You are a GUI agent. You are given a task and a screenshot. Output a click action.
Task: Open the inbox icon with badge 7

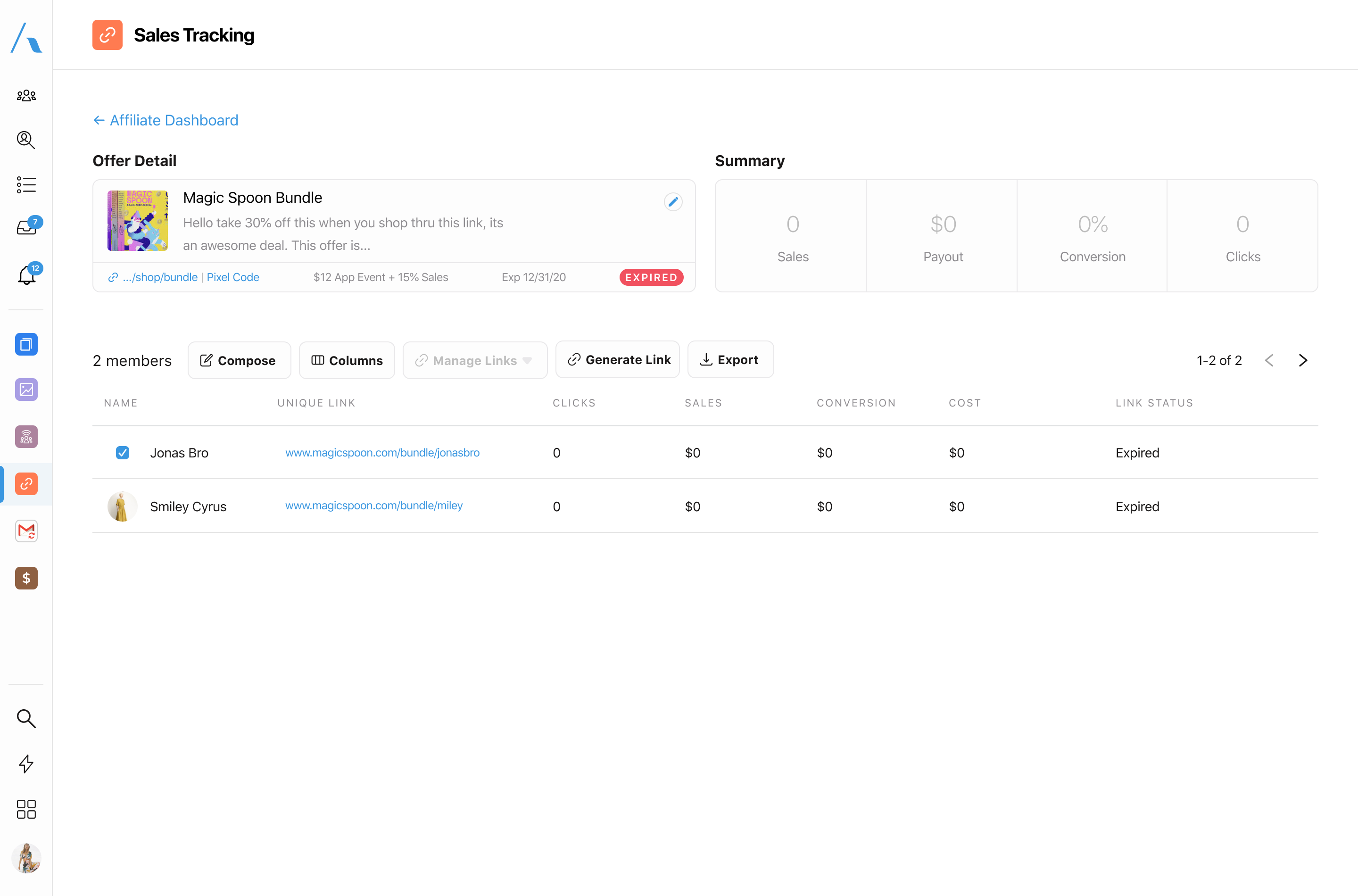point(26,227)
